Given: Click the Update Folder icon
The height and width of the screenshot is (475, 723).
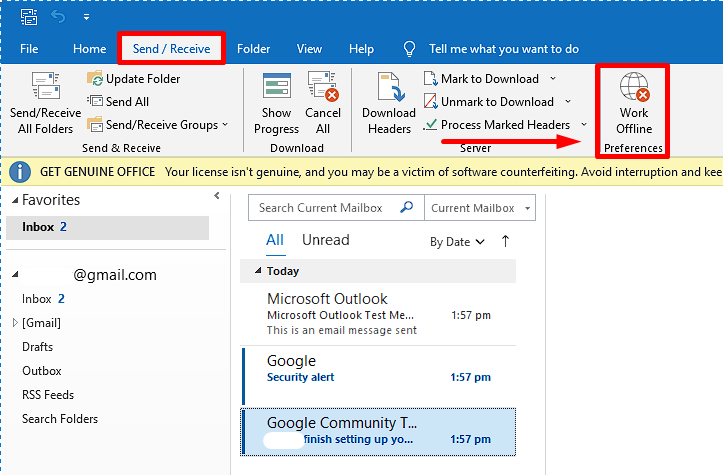Looking at the screenshot, I should (95, 78).
